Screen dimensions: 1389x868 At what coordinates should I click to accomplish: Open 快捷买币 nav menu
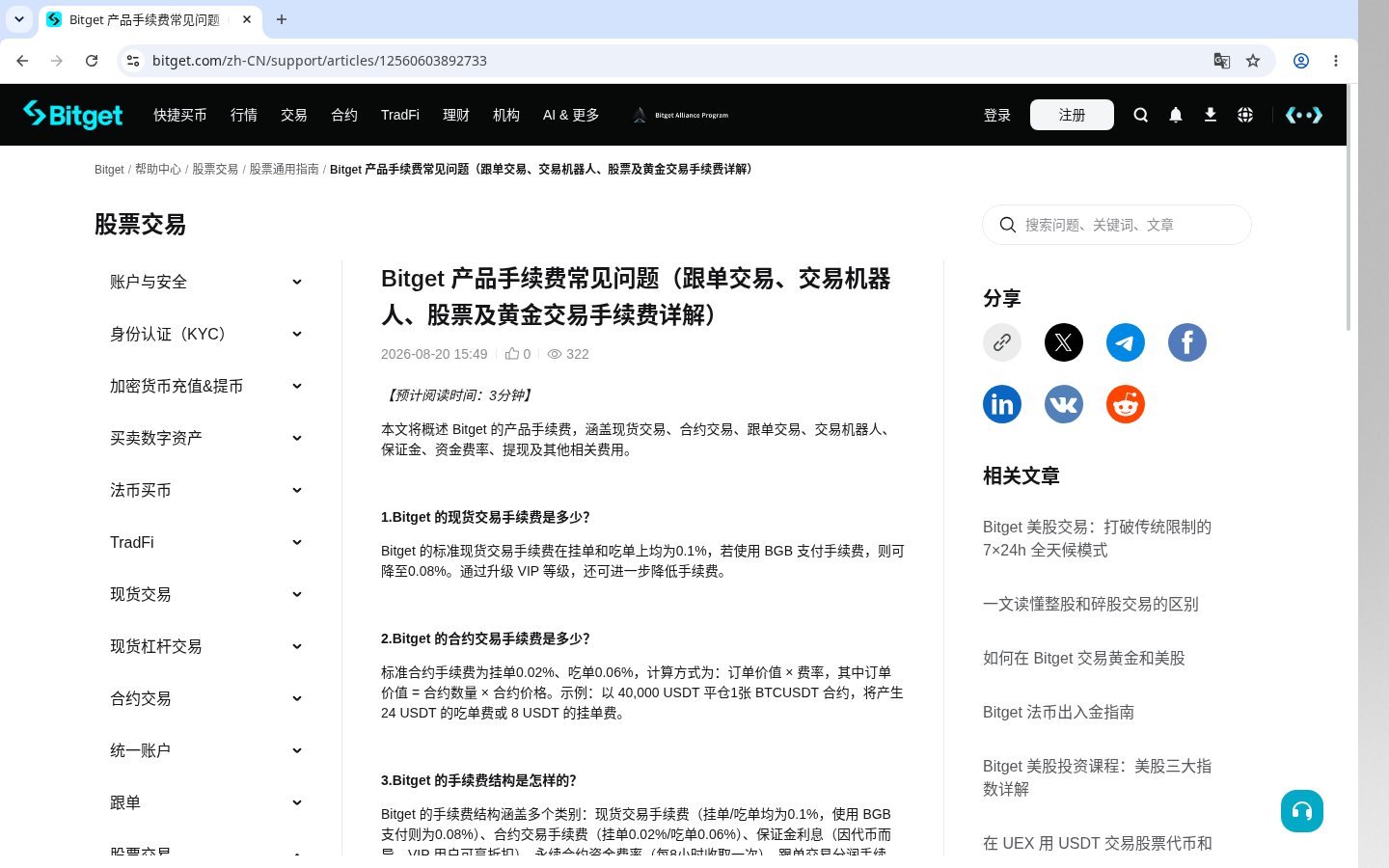(x=180, y=115)
